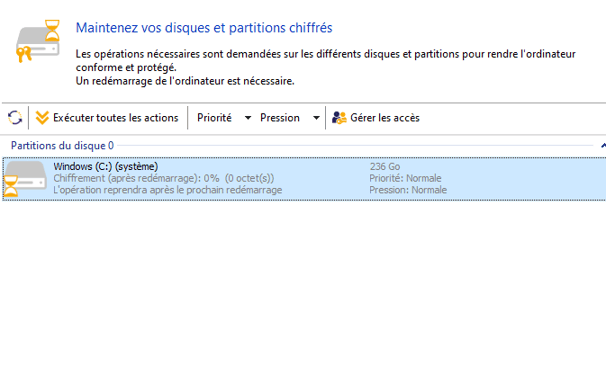The width and height of the screenshot is (606, 384).
Task: Click the Pression: Normale value
Action: point(408,190)
